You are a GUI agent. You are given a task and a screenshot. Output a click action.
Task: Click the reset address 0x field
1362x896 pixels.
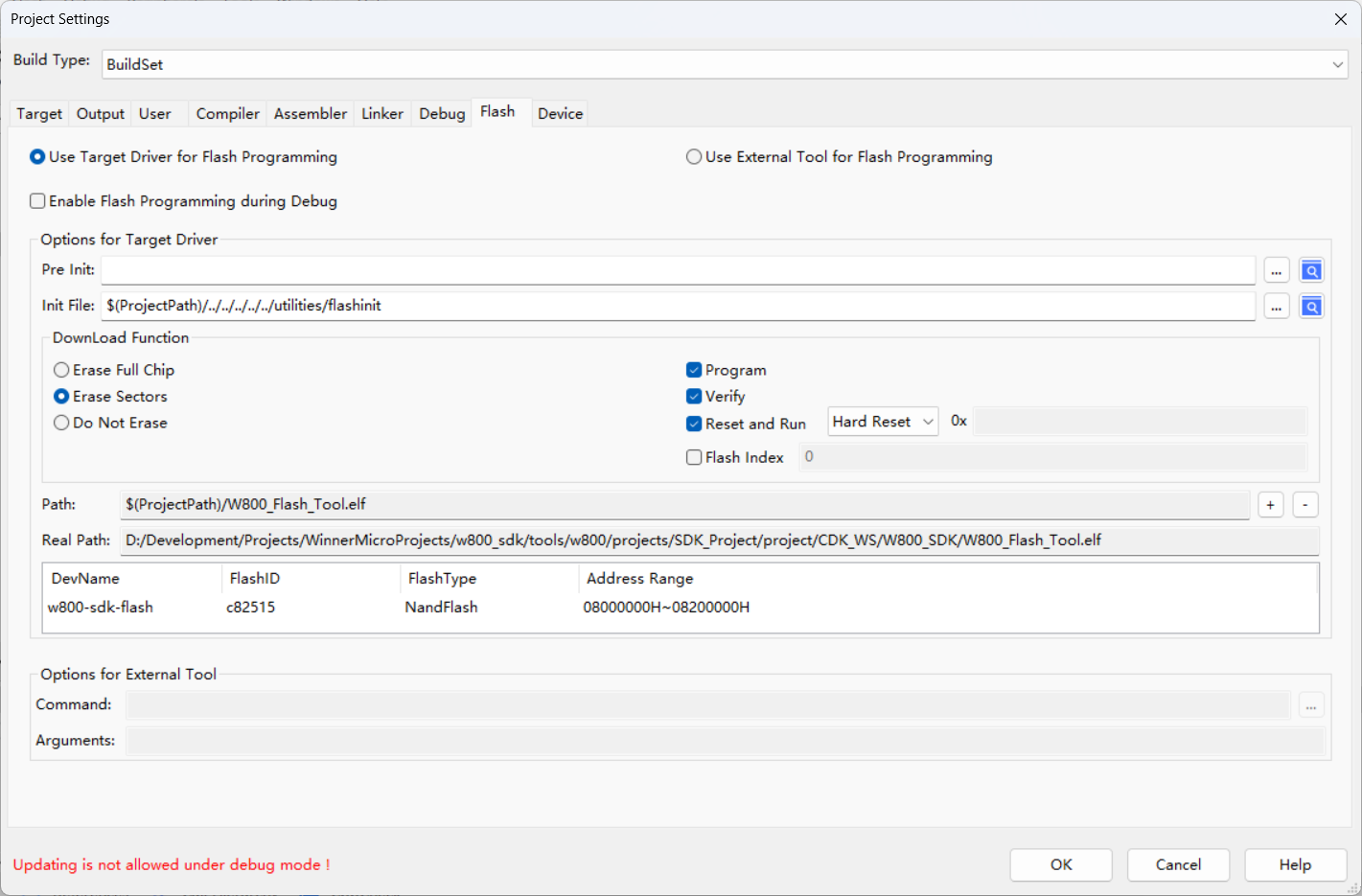tap(1140, 422)
